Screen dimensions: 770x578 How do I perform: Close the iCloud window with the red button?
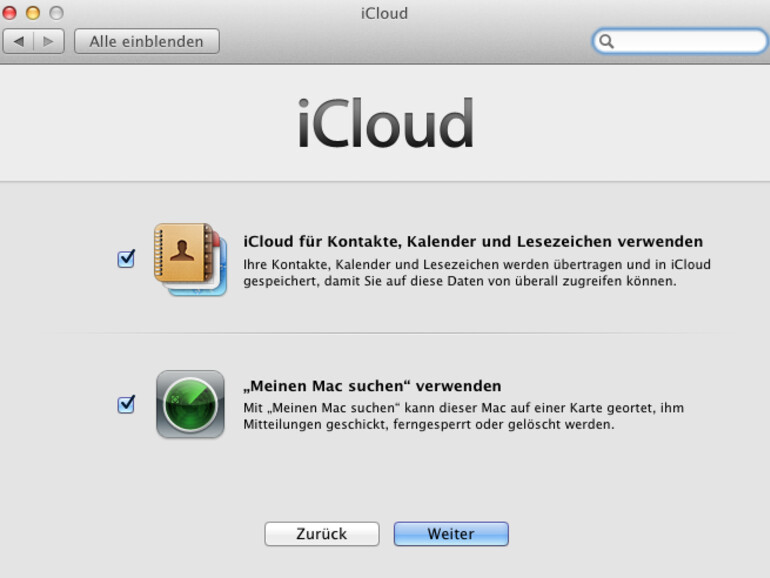coord(10,13)
